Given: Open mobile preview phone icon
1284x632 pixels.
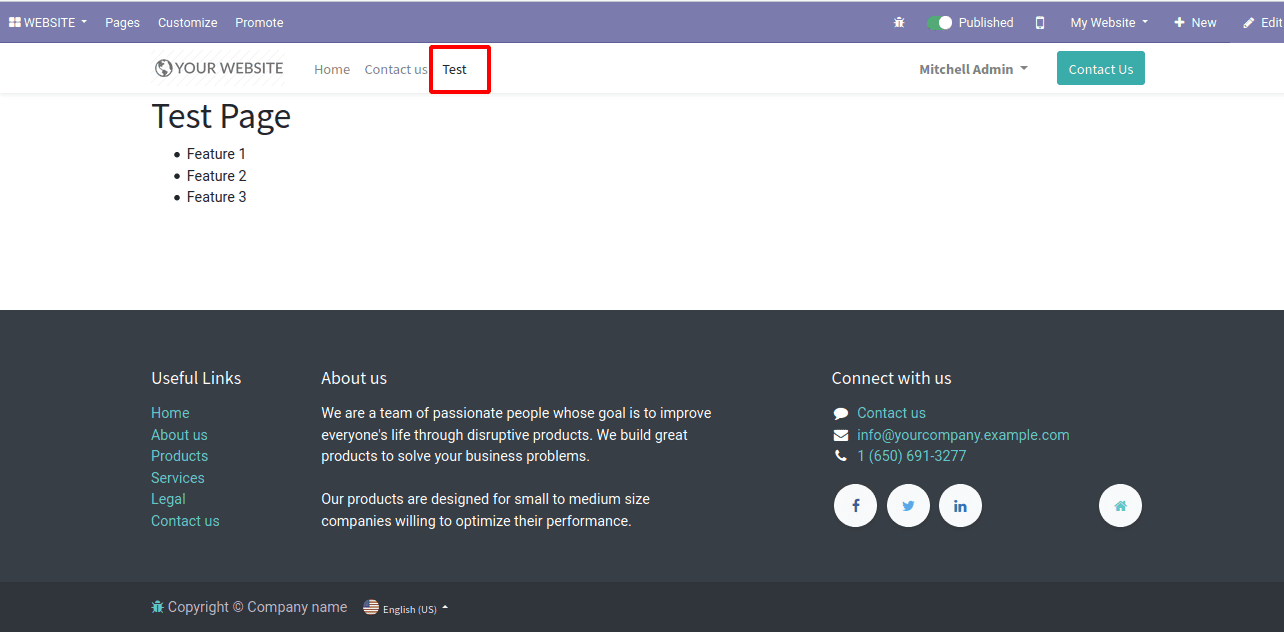Looking at the screenshot, I should [x=1040, y=22].
